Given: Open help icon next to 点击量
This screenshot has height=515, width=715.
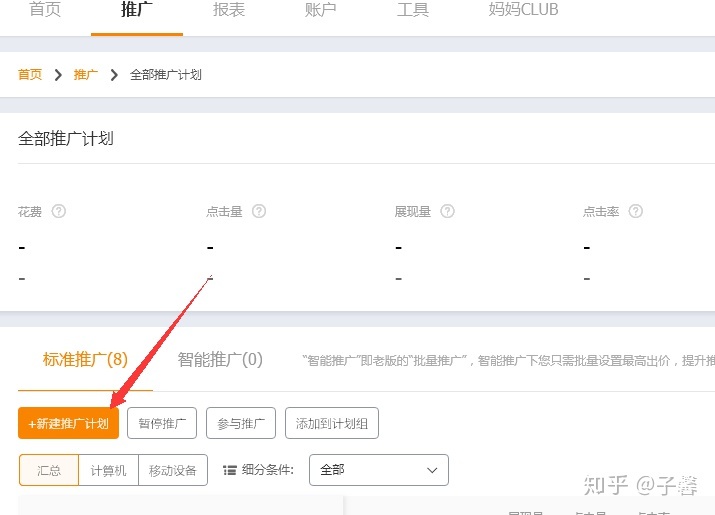Looking at the screenshot, I should (259, 211).
